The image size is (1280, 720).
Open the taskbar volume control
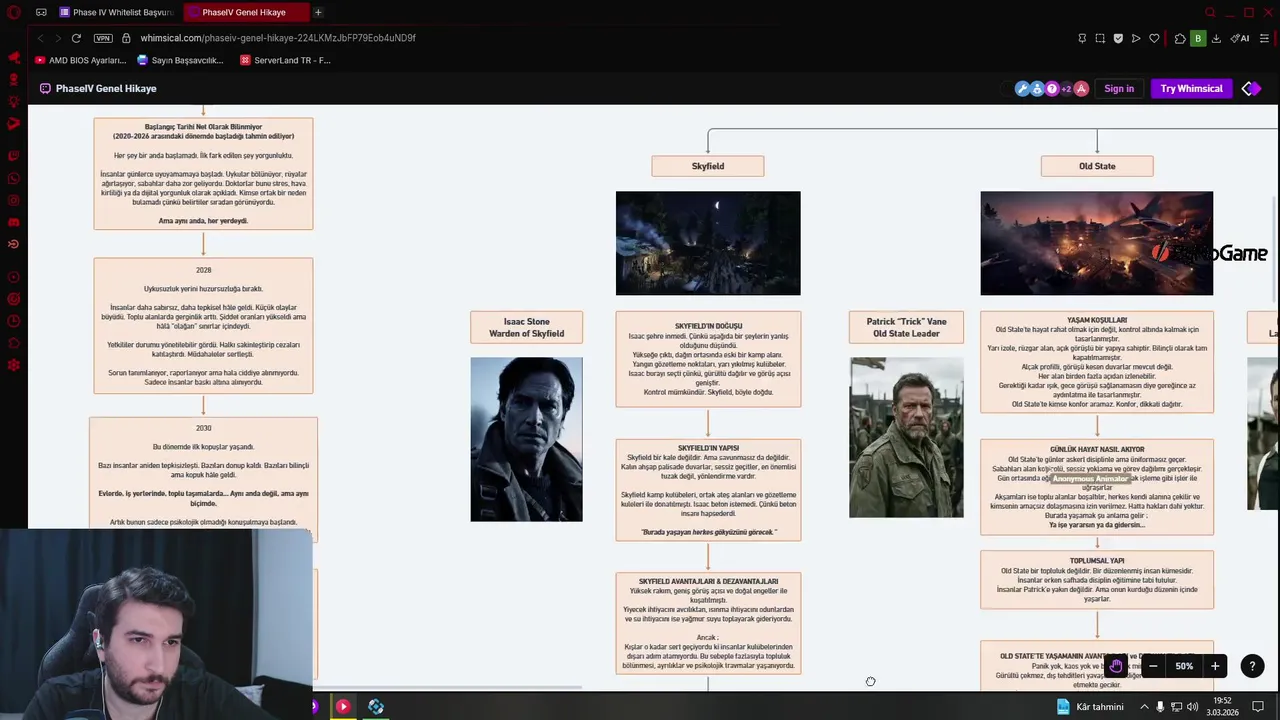pos(1192,707)
